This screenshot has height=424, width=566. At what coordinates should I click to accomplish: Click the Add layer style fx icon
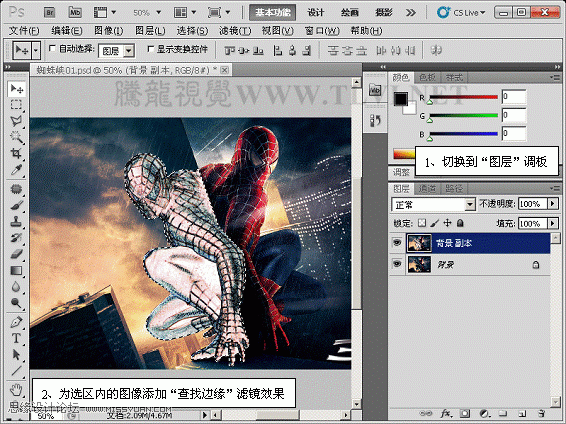tap(446, 414)
